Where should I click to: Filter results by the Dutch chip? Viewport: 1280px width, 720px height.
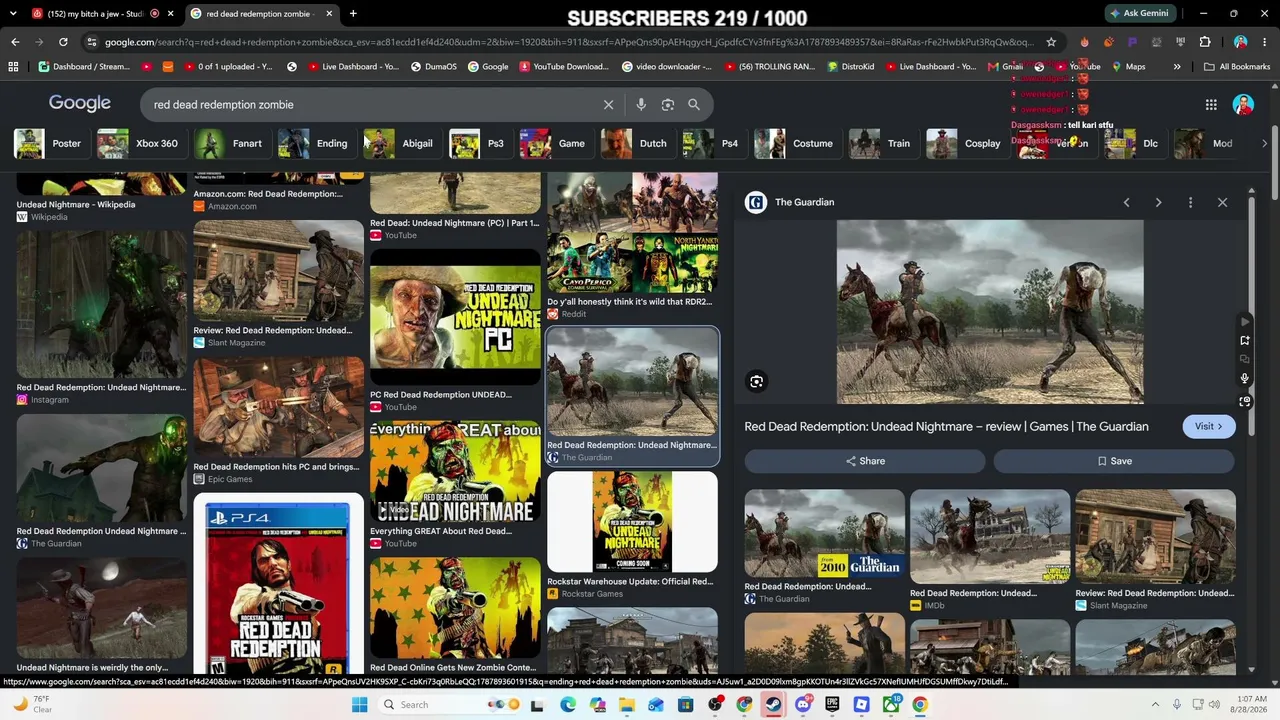click(x=638, y=143)
